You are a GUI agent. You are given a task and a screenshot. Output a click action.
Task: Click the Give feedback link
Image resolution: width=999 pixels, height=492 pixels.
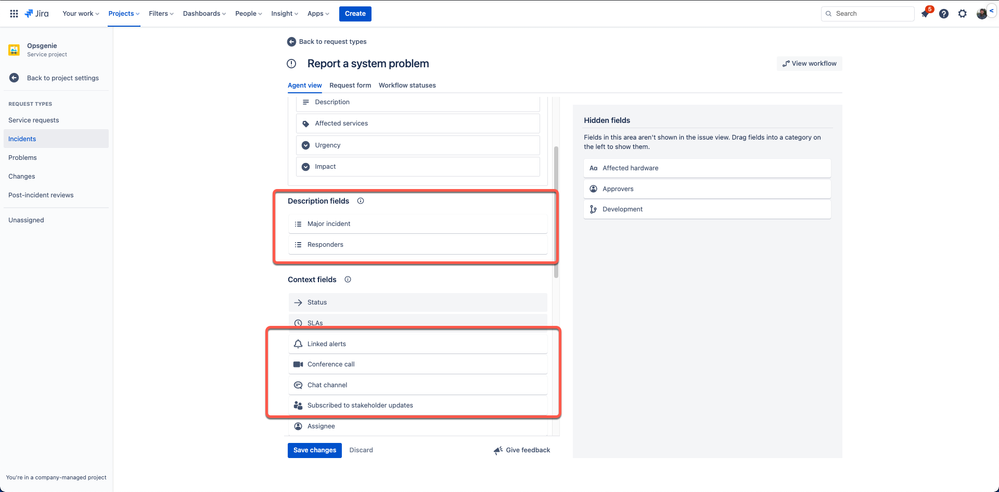[x=528, y=450]
